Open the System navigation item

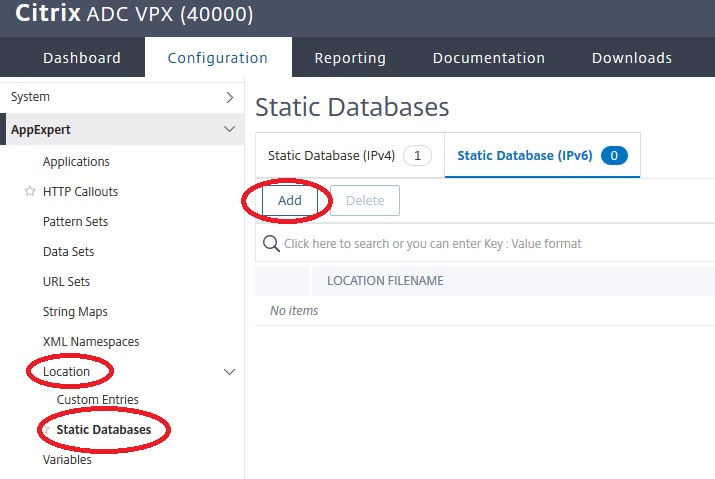(x=122, y=97)
